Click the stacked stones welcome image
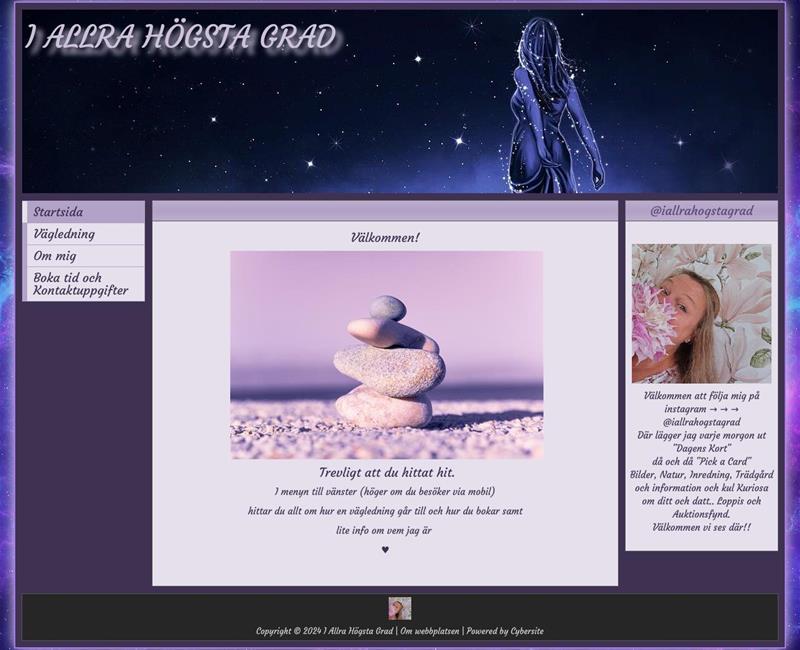 click(x=386, y=355)
